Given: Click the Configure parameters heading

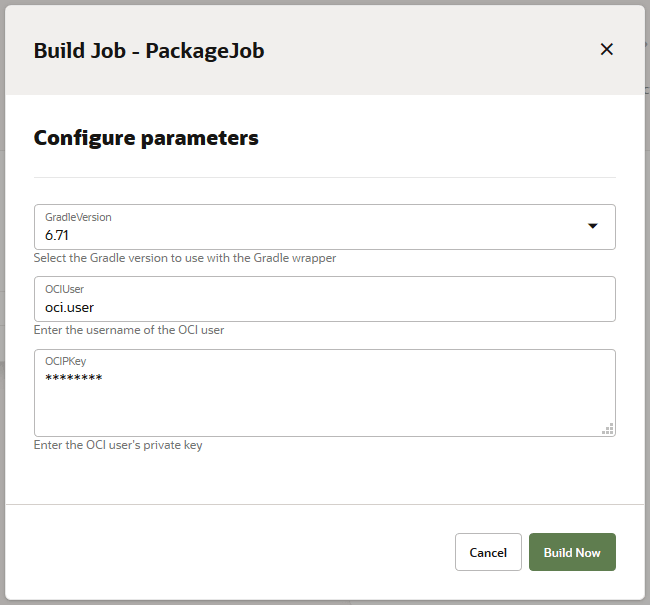Looking at the screenshot, I should point(146,138).
